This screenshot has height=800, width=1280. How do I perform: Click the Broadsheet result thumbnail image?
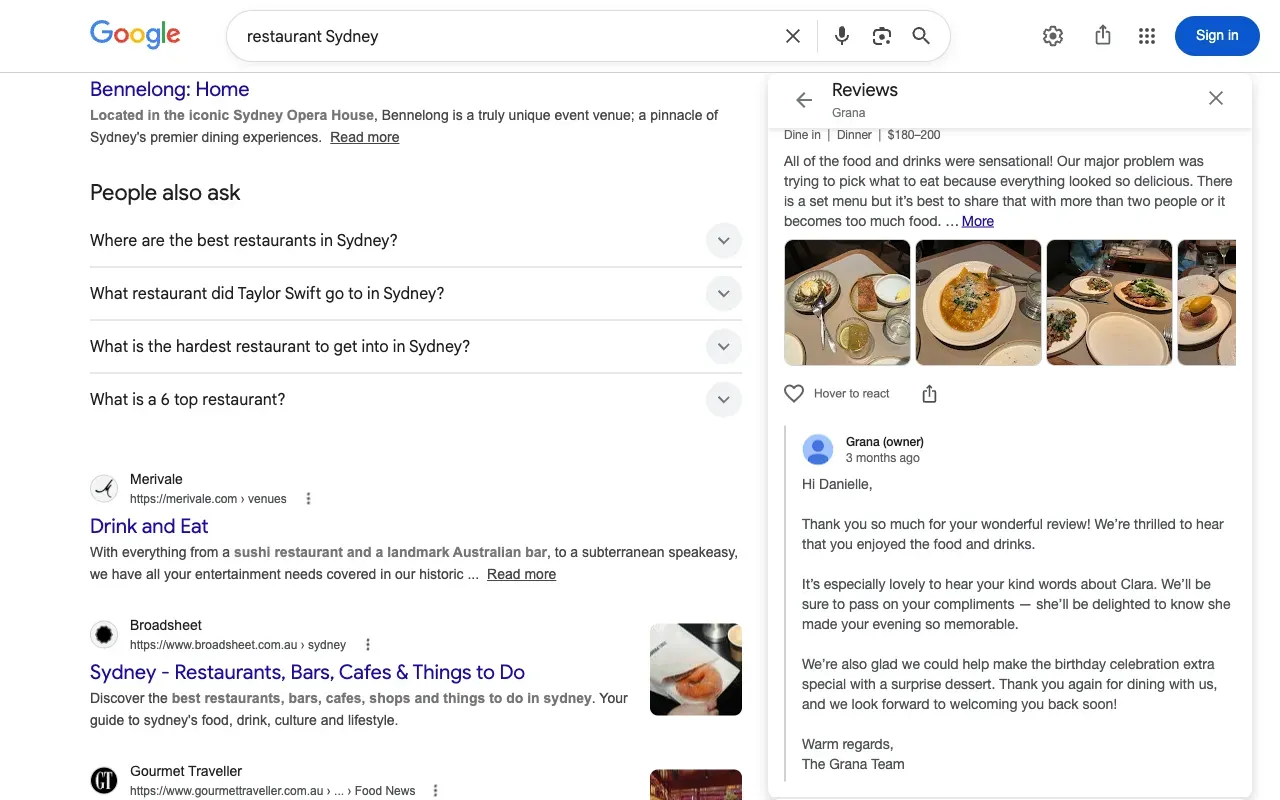[x=696, y=670]
